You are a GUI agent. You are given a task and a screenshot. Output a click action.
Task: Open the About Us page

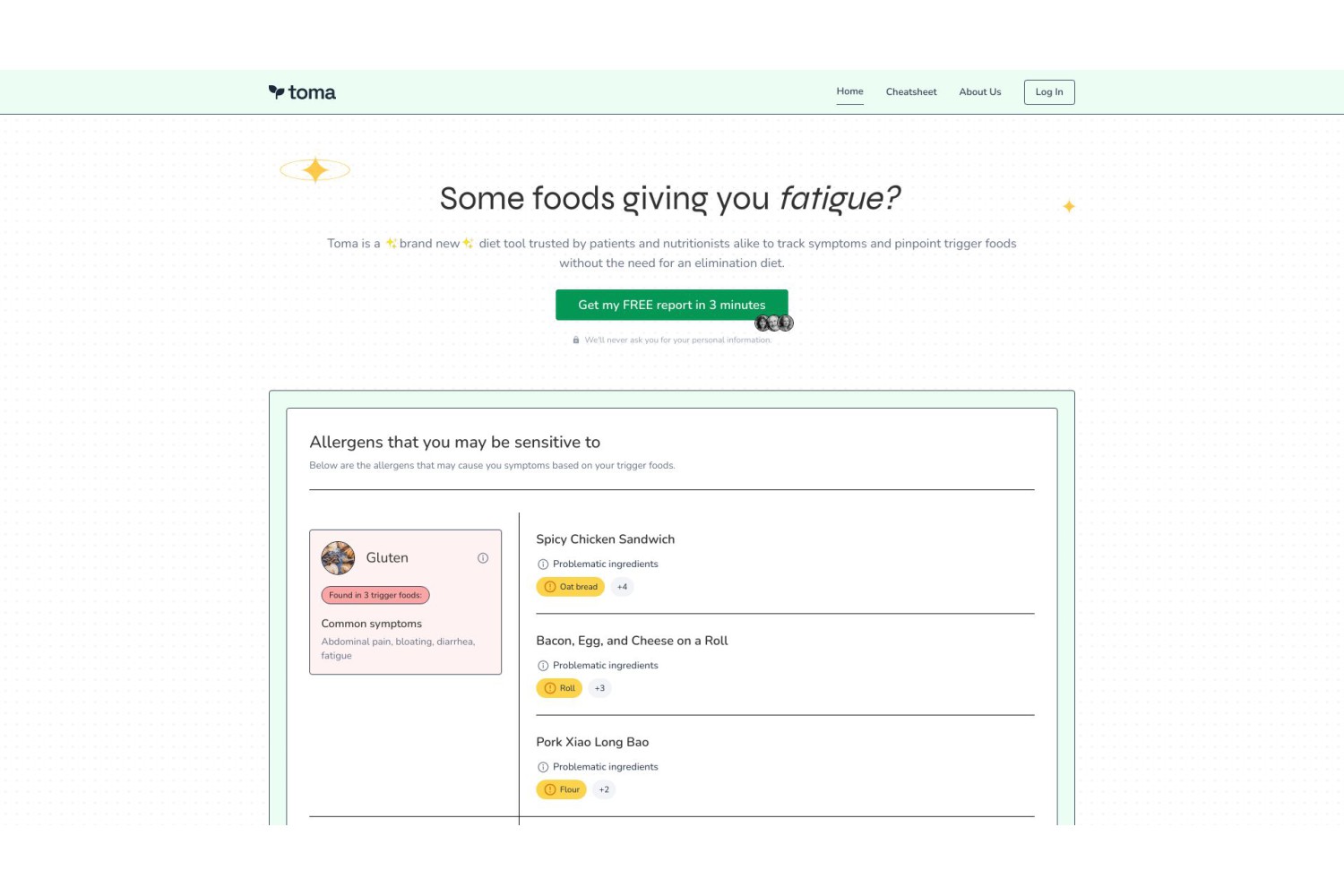980,91
